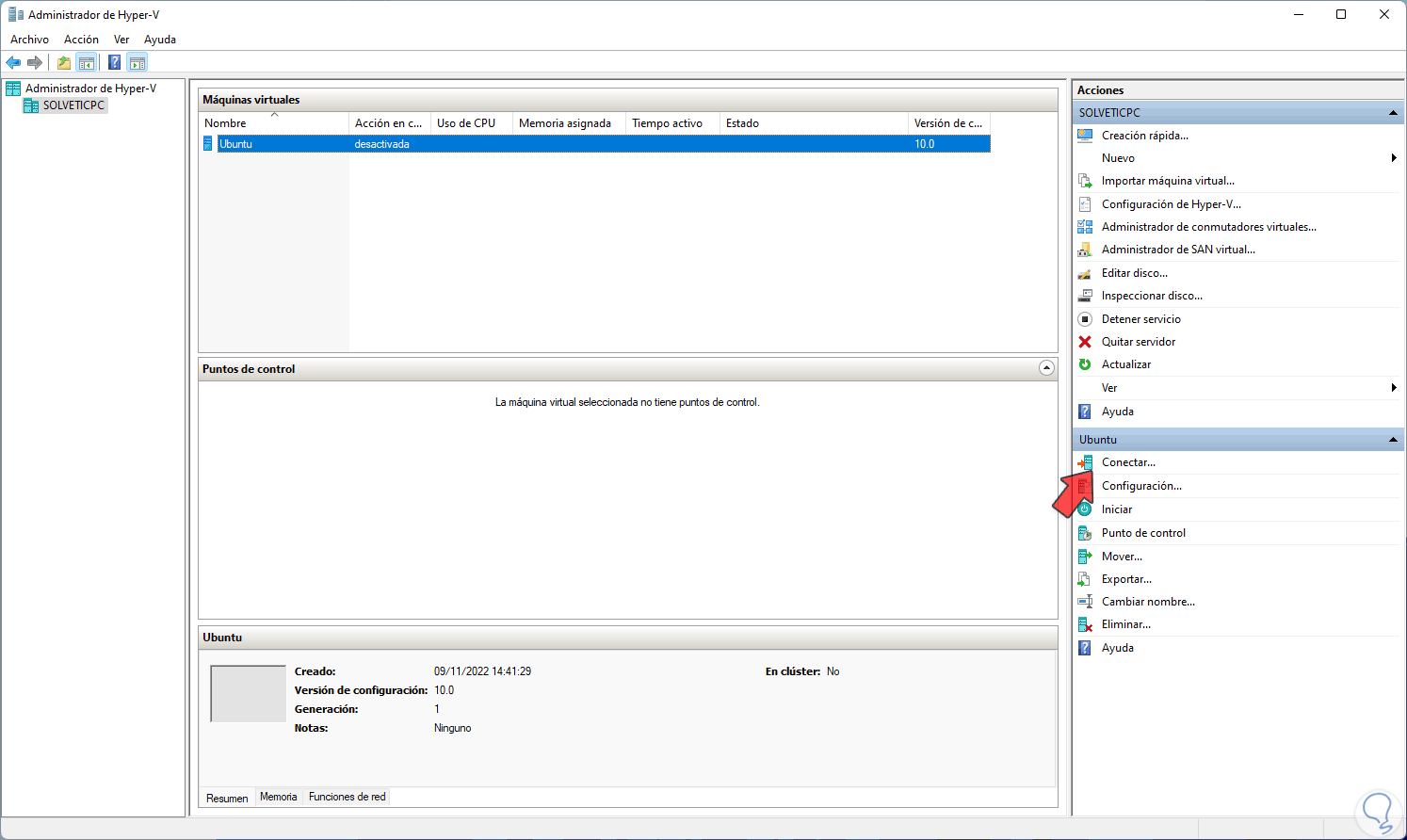Open the Acción menu
1407x840 pixels.
pyautogui.click(x=81, y=40)
